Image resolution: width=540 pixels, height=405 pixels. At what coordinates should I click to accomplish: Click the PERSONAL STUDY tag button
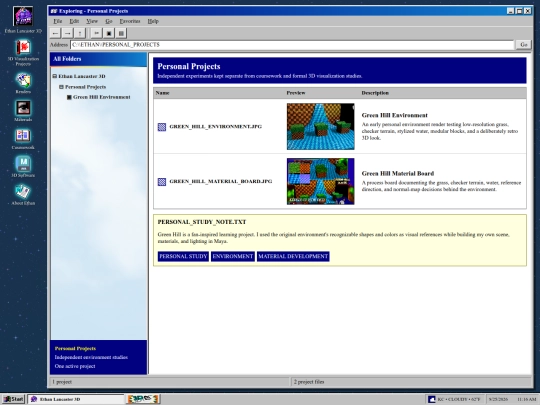[183, 256]
